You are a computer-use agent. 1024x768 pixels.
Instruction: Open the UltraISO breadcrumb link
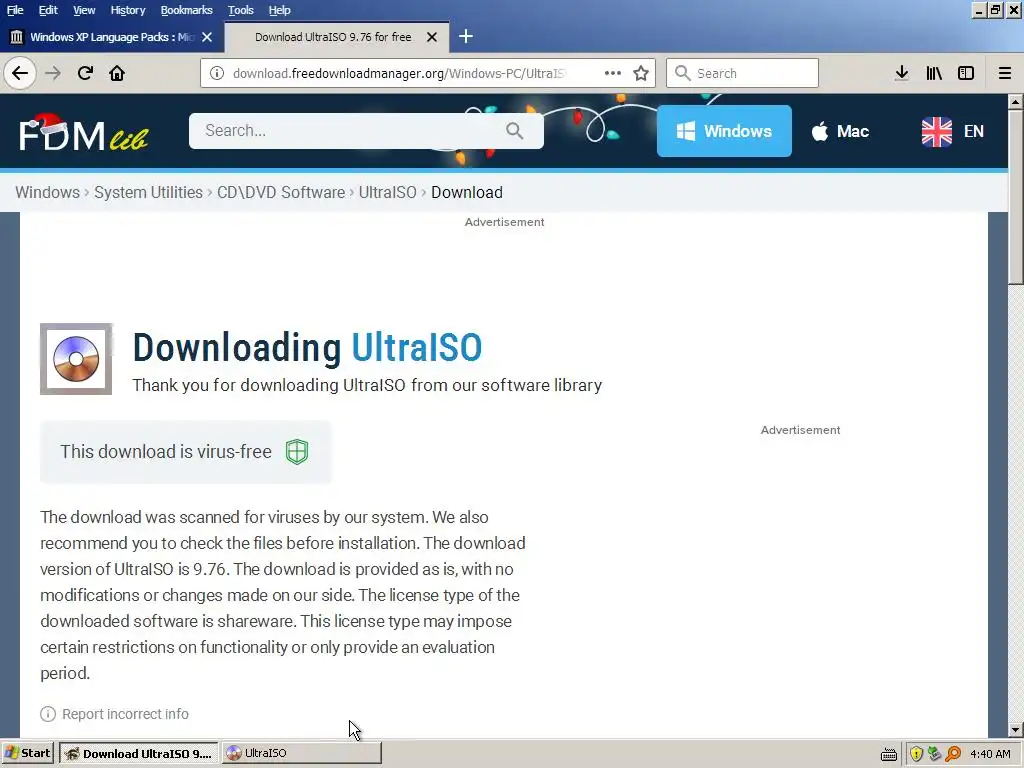387,192
